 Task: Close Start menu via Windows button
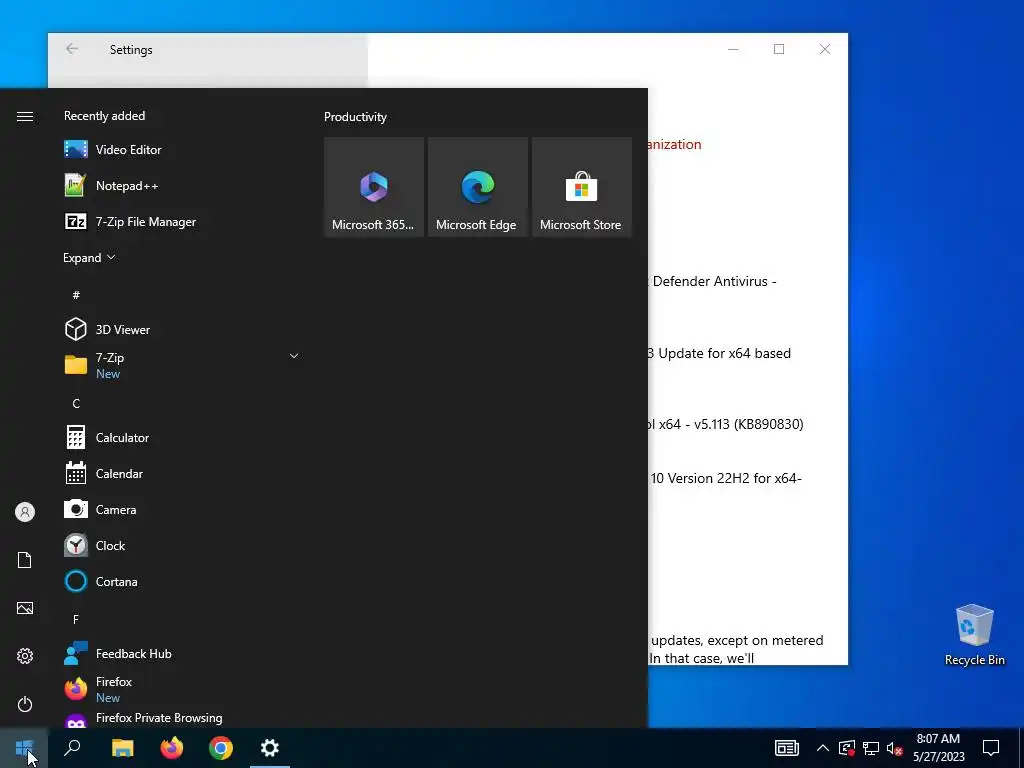tap(24, 748)
